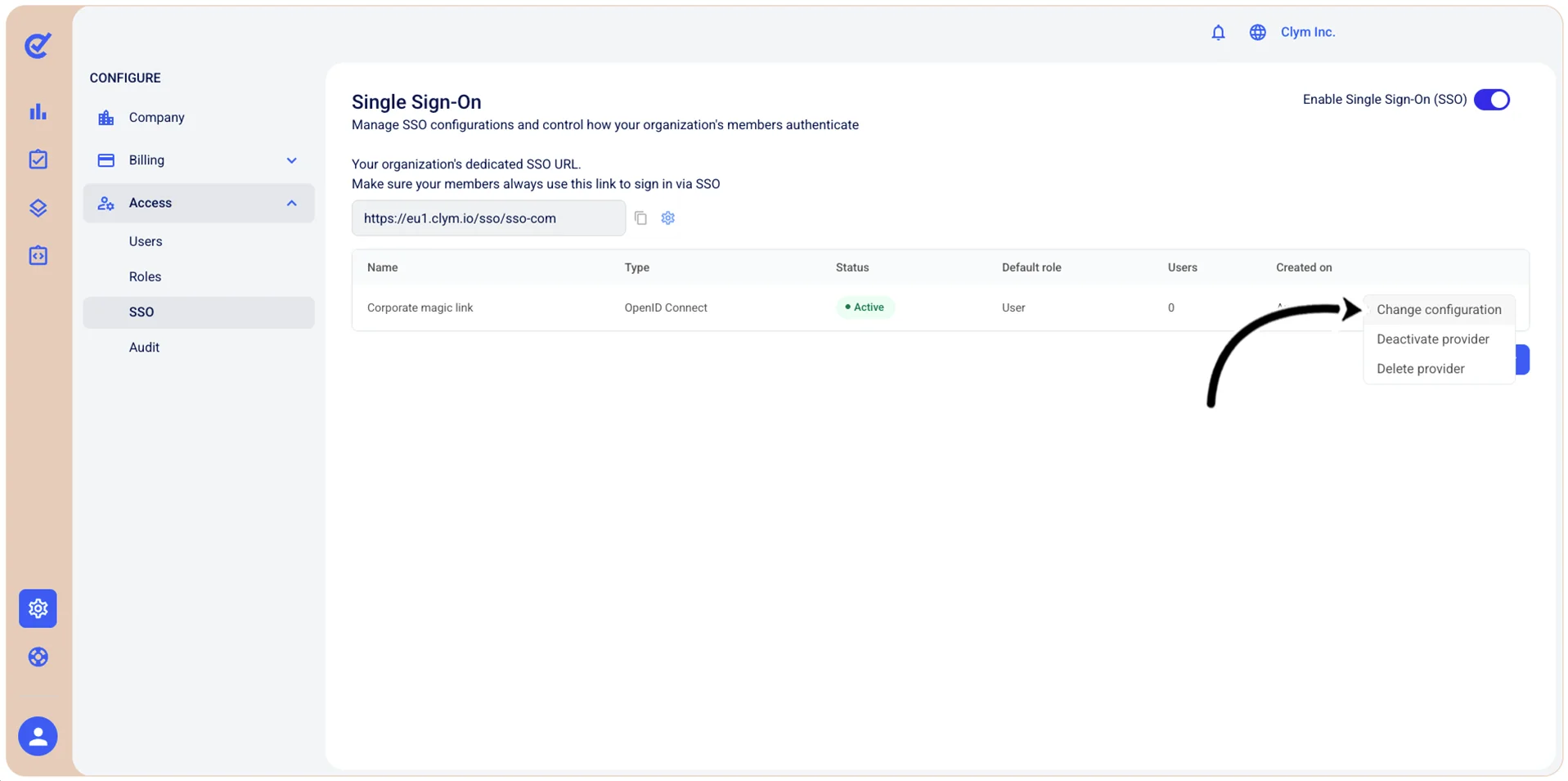Expand the Billing section chevron
This screenshot has width=1568, height=781.
291,160
